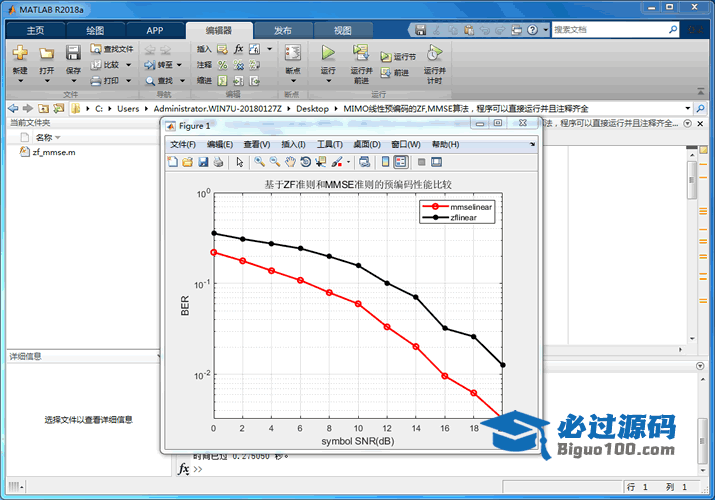The width and height of the screenshot is (715, 500).
Task: Select the Rotate 3D tool
Action: point(306,162)
